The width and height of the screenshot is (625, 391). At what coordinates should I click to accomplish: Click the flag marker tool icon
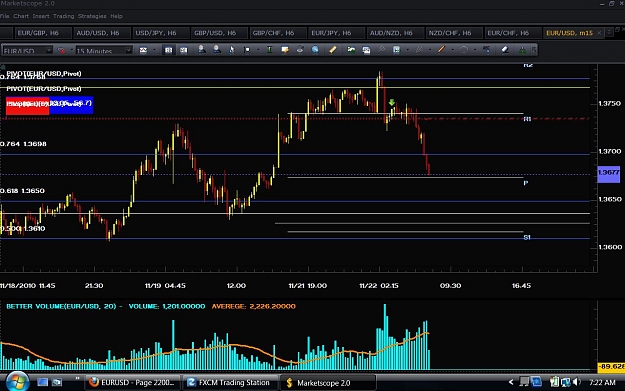[x=247, y=50]
